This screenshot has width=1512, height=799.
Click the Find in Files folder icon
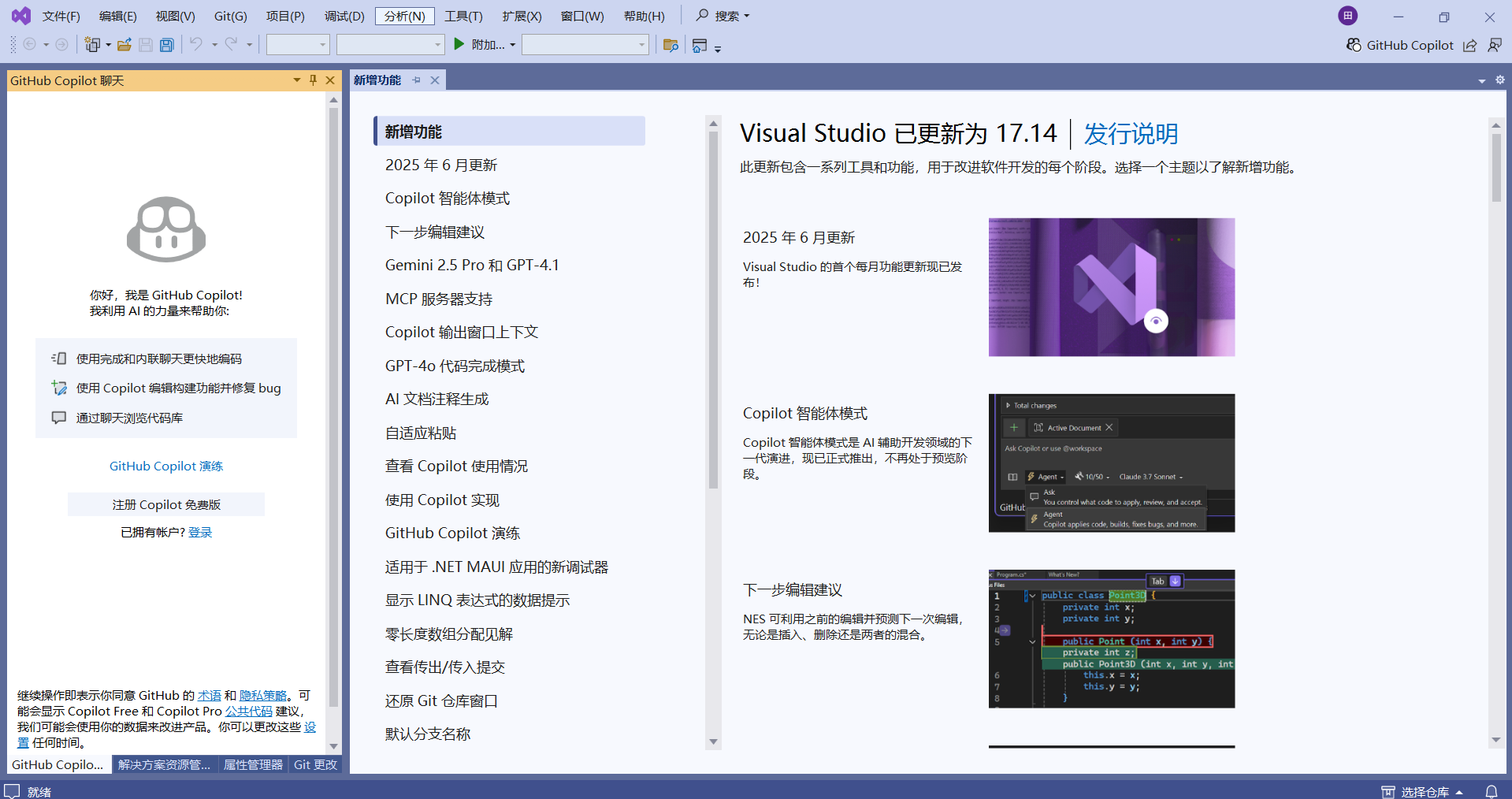pyautogui.click(x=671, y=45)
